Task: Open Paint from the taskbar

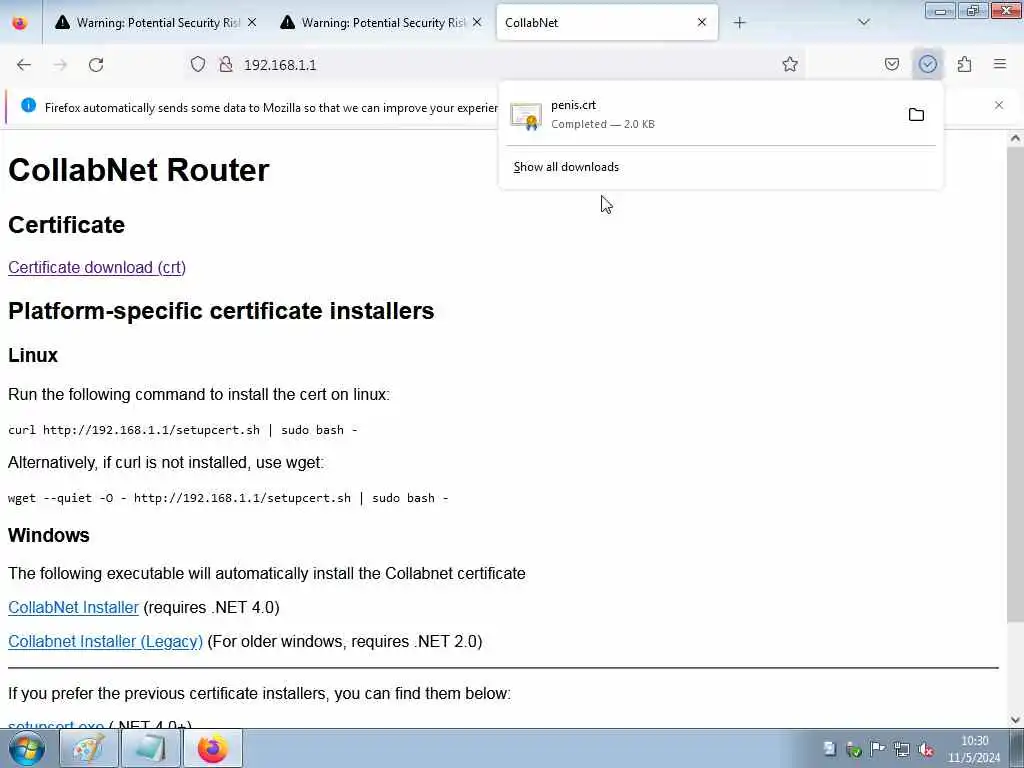Action: coord(89,748)
